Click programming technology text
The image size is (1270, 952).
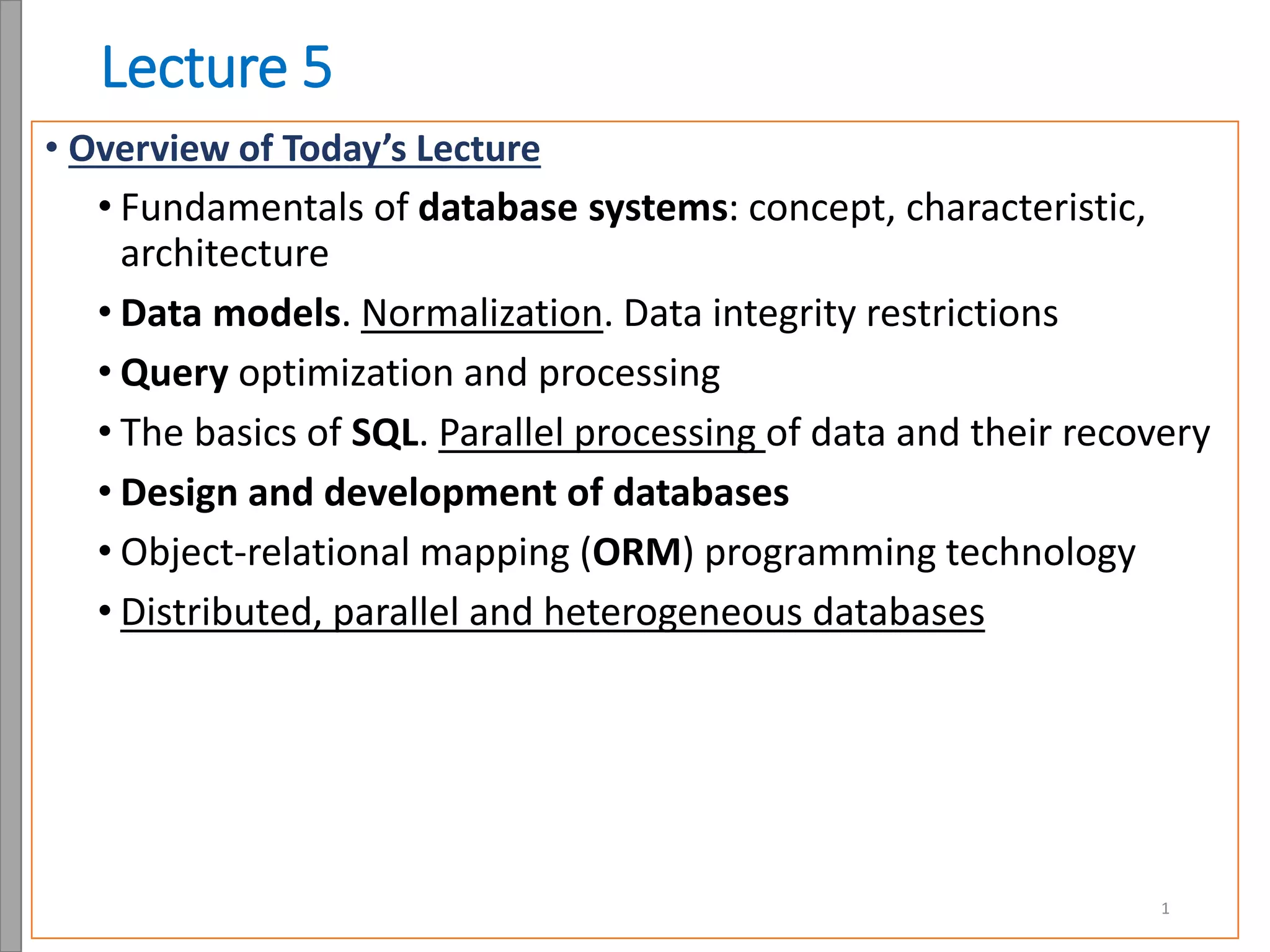click(920, 552)
